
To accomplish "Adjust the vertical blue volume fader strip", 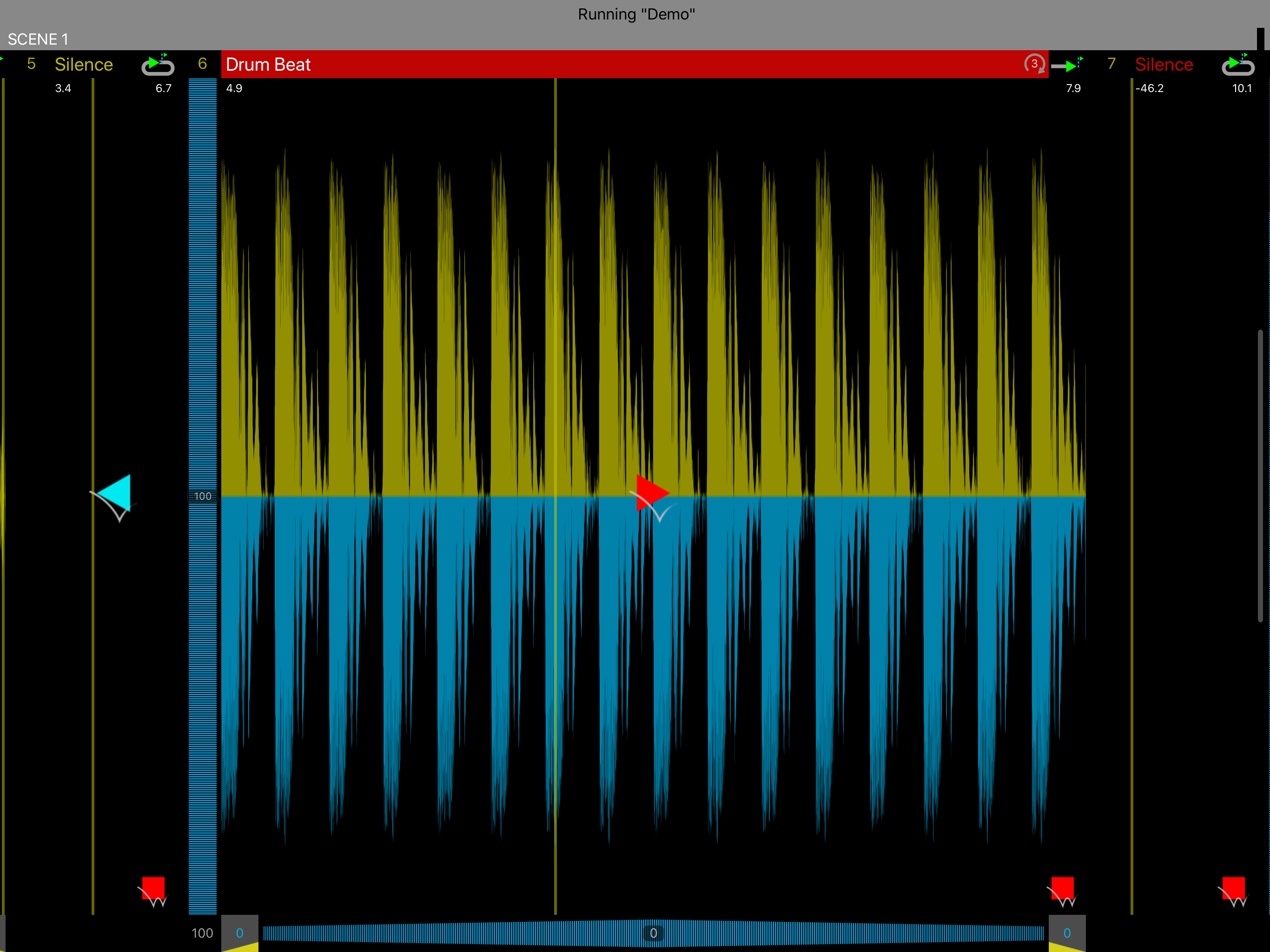I will [203, 496].
